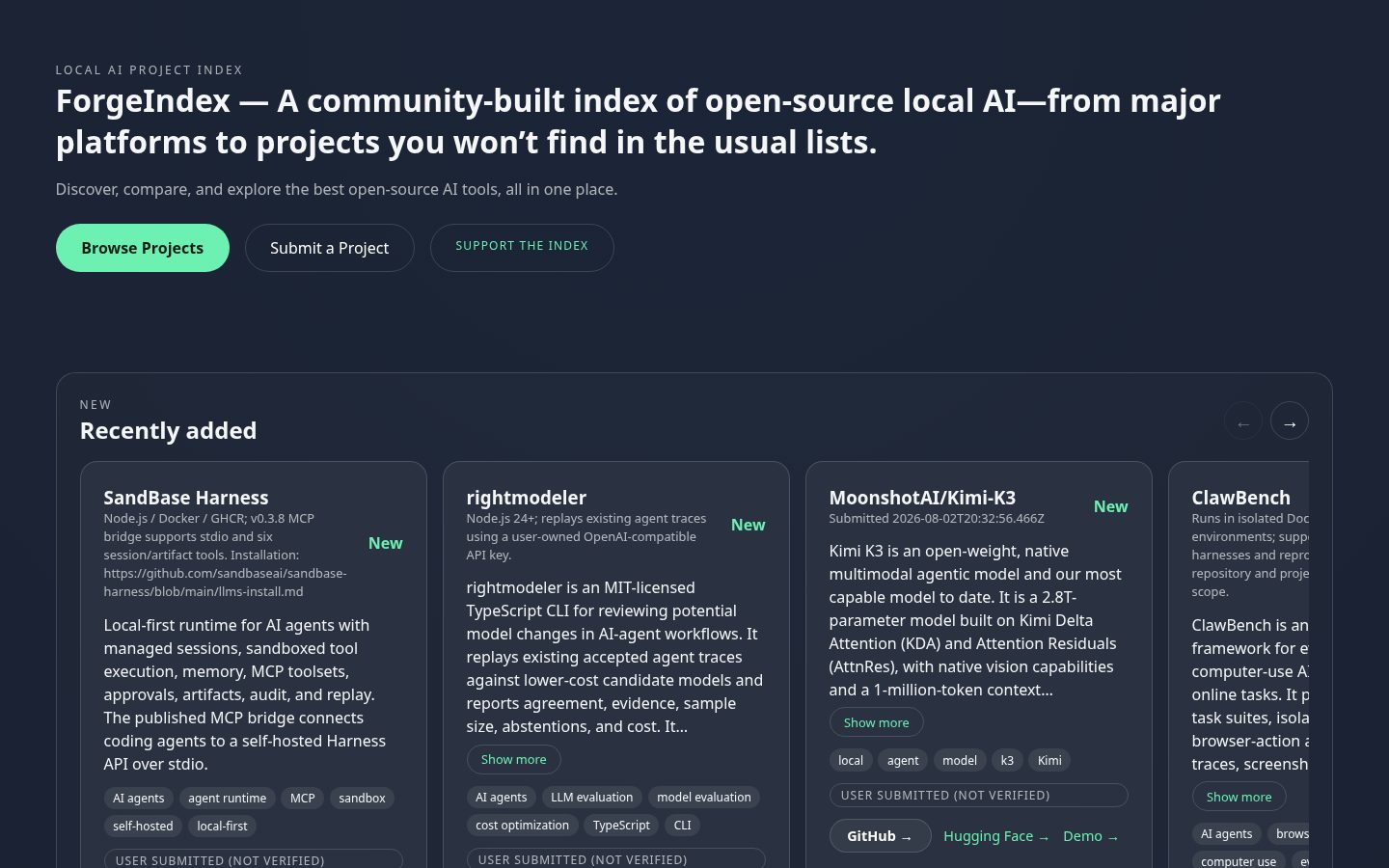Viewport: 1389px width, 868px height.
Task: Click the rightmodeler card title
Action: [x=527, y=498]
